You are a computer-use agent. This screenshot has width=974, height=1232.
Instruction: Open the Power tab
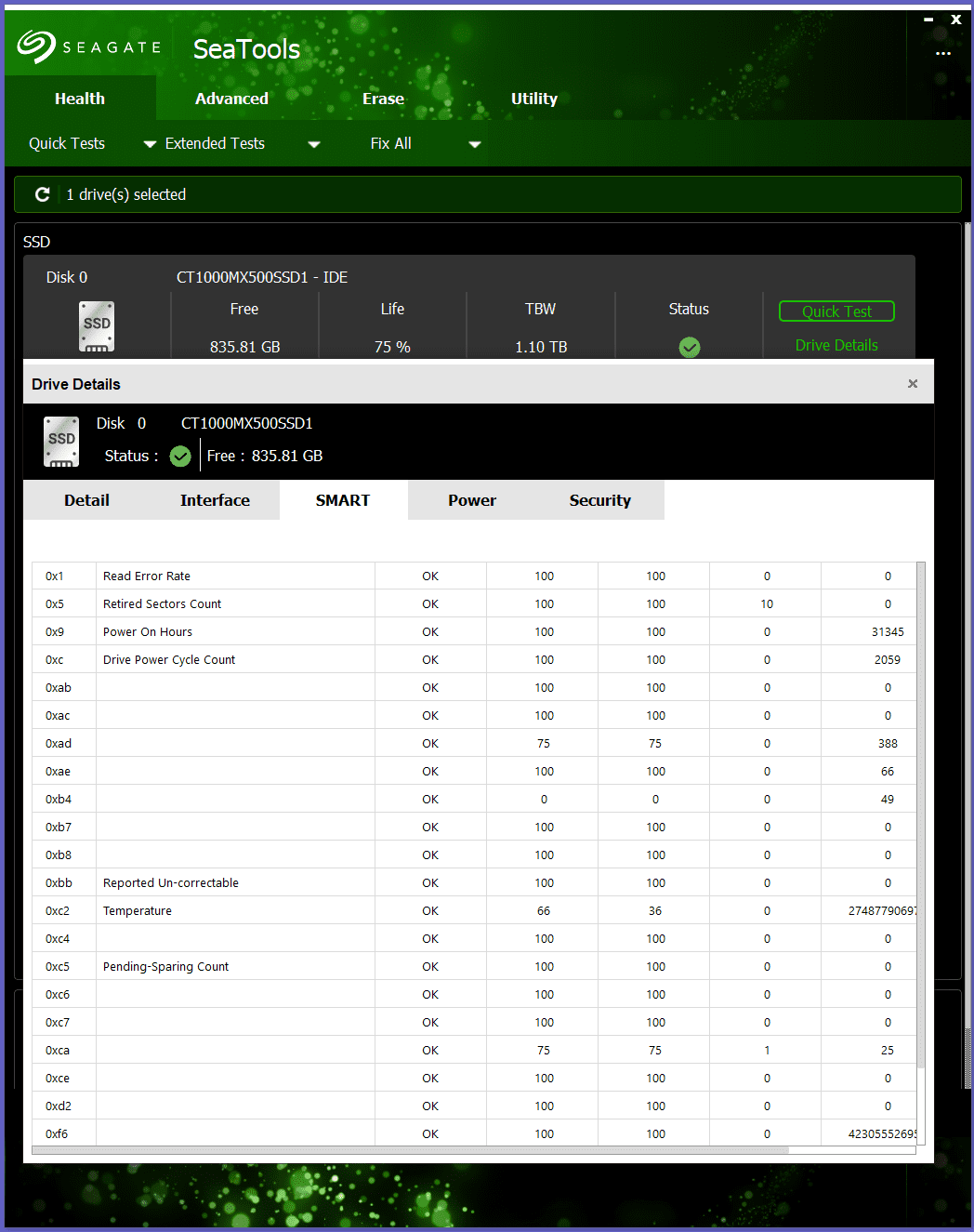click(x=472, y=500)
